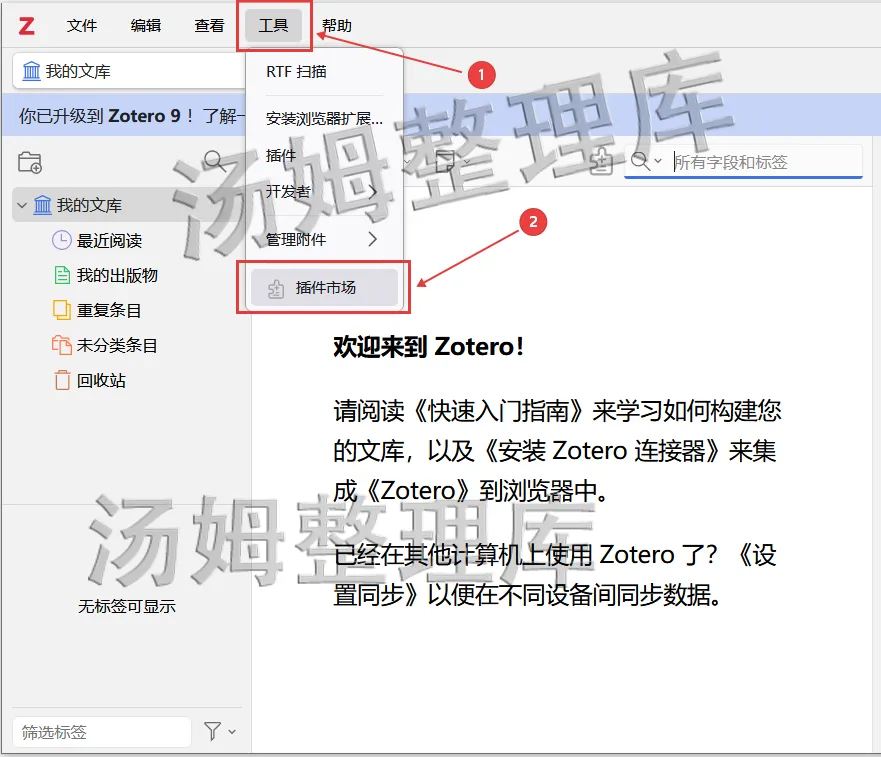881x757 pixels.
Task: Open the new note dropdown arrow
Action: pyautogui.click(x=467, y=162)
